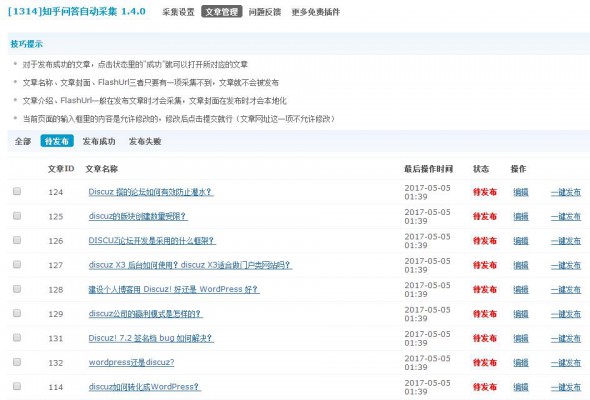590x400 pixels.
Task: Click 待发布 status of article 128
Action: coord(485,290)
